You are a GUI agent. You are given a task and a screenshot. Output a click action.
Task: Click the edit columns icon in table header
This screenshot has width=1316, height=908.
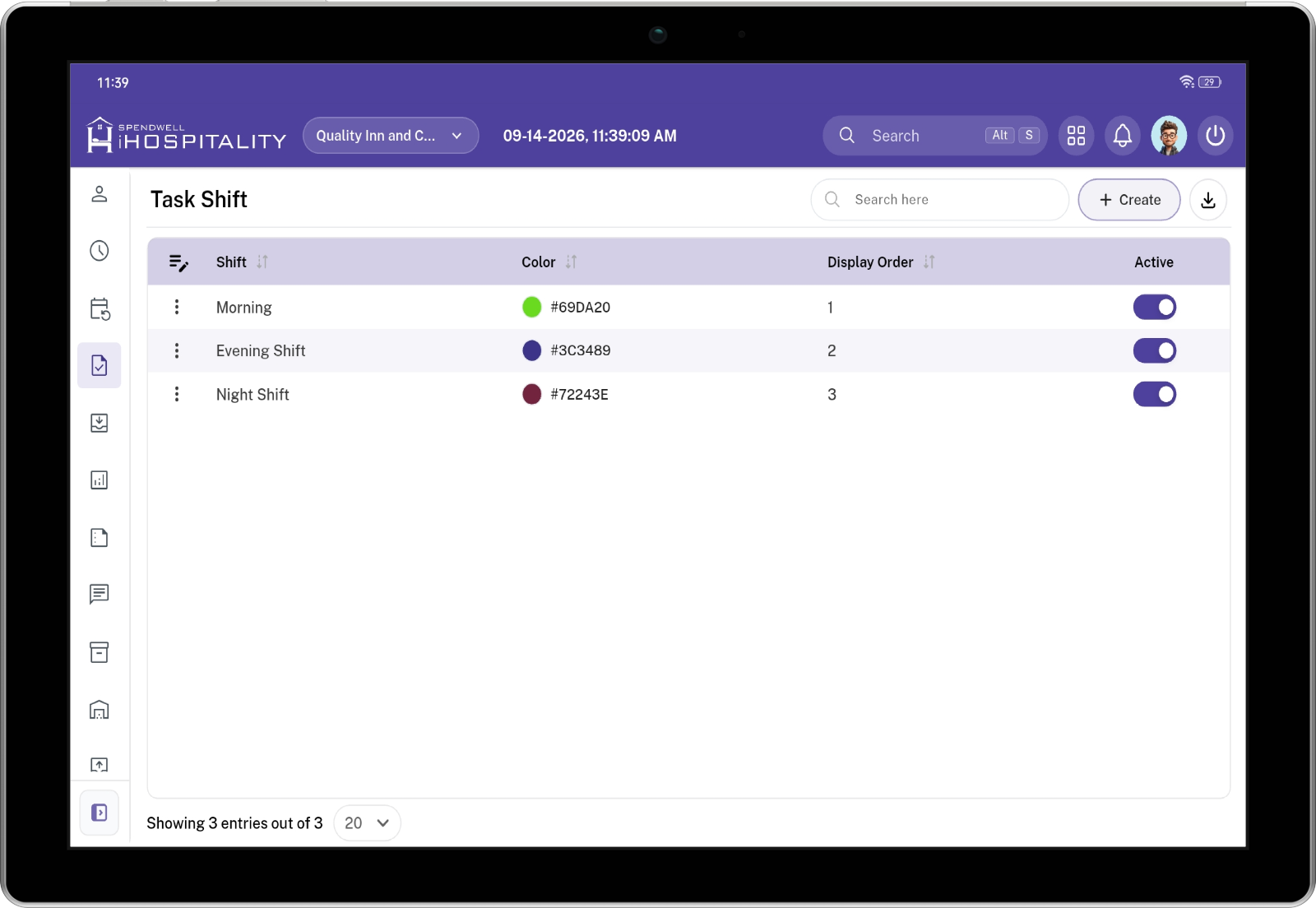178,262
